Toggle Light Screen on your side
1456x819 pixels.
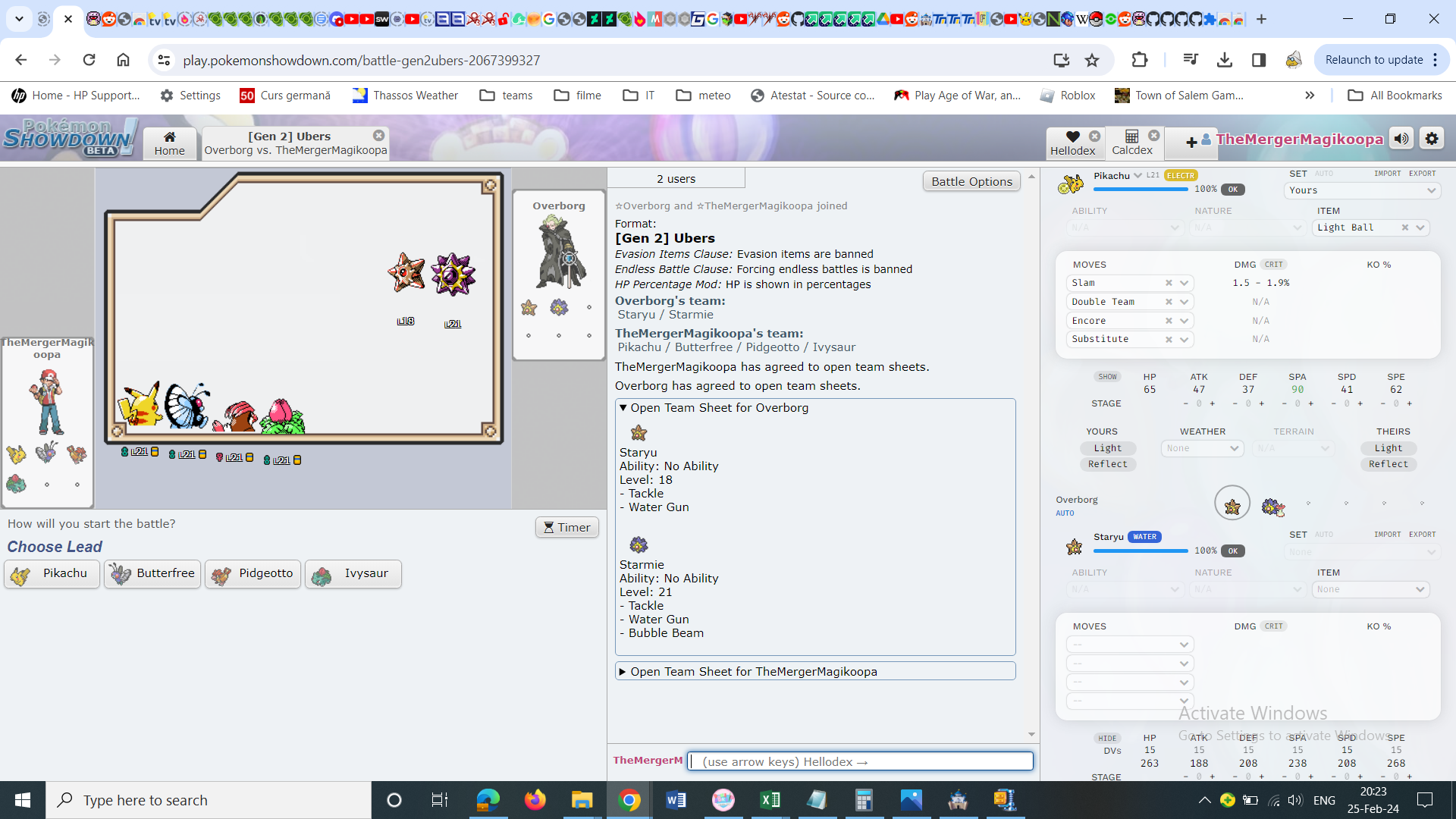[1107, 448]
